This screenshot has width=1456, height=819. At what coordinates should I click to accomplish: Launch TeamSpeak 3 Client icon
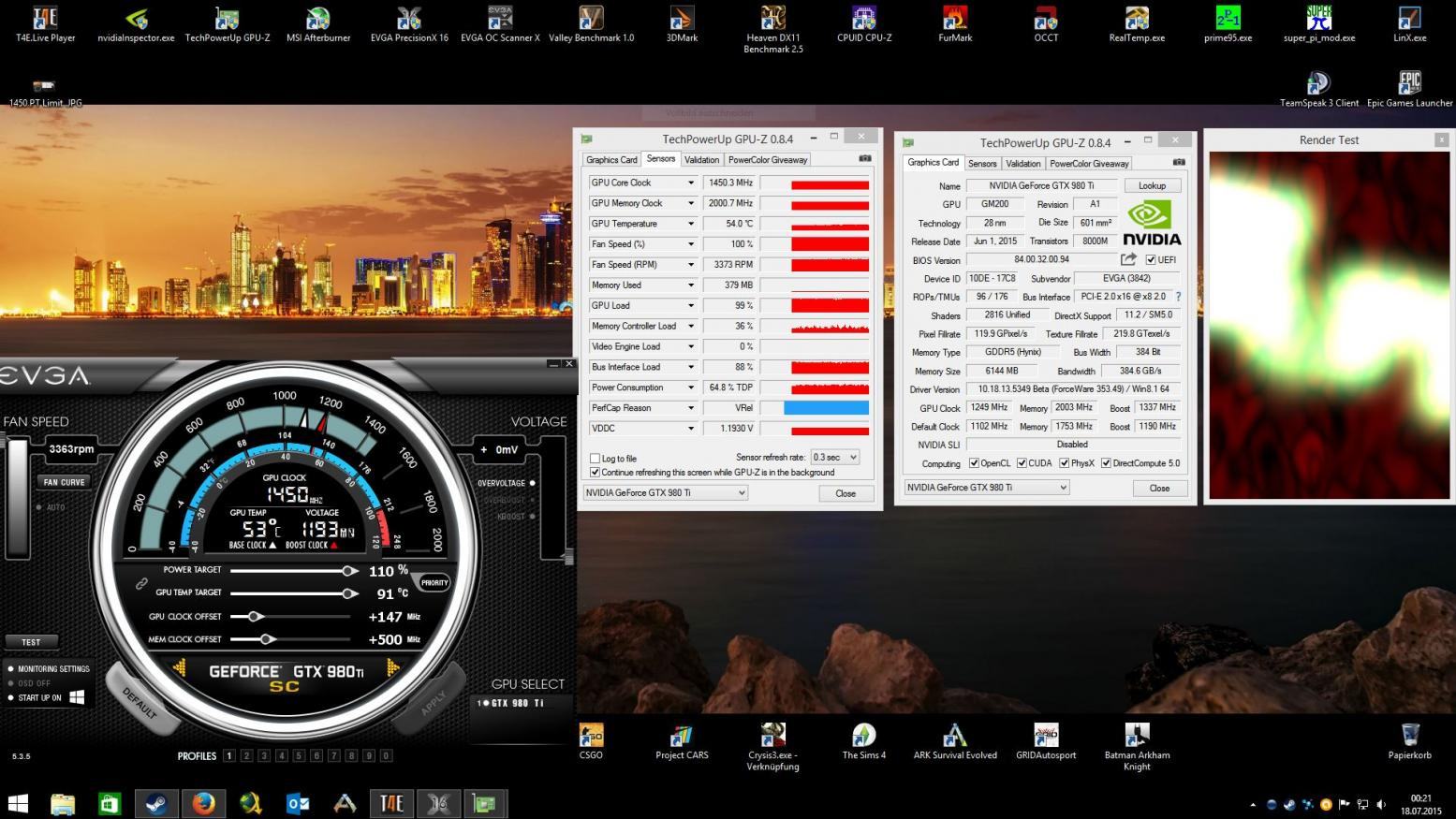(x=1318, y=90)
